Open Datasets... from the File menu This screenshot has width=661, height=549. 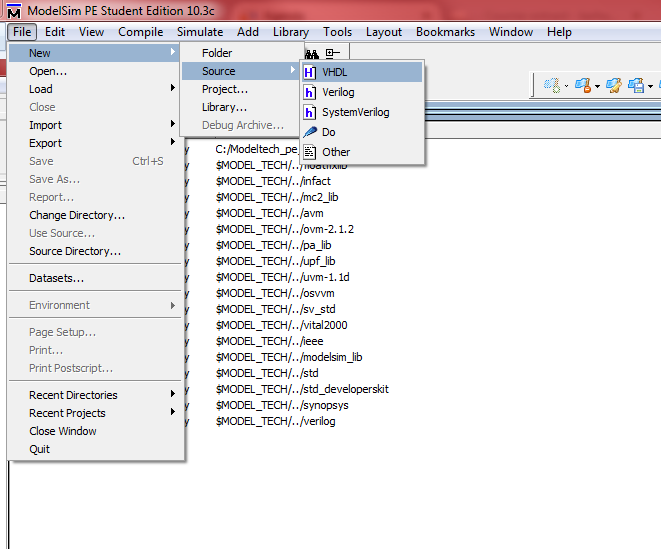pos(94,278)
